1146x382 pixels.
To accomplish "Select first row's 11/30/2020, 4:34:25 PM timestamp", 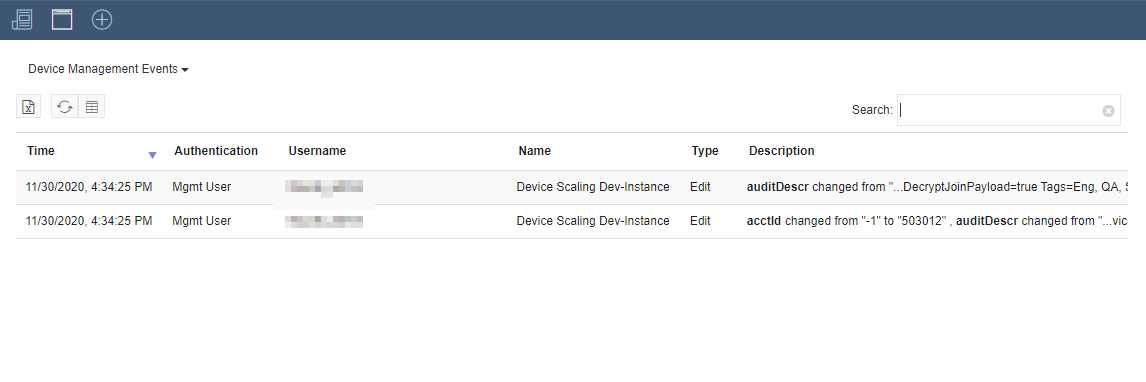I will pyautogui.click(x=88, y=187).
